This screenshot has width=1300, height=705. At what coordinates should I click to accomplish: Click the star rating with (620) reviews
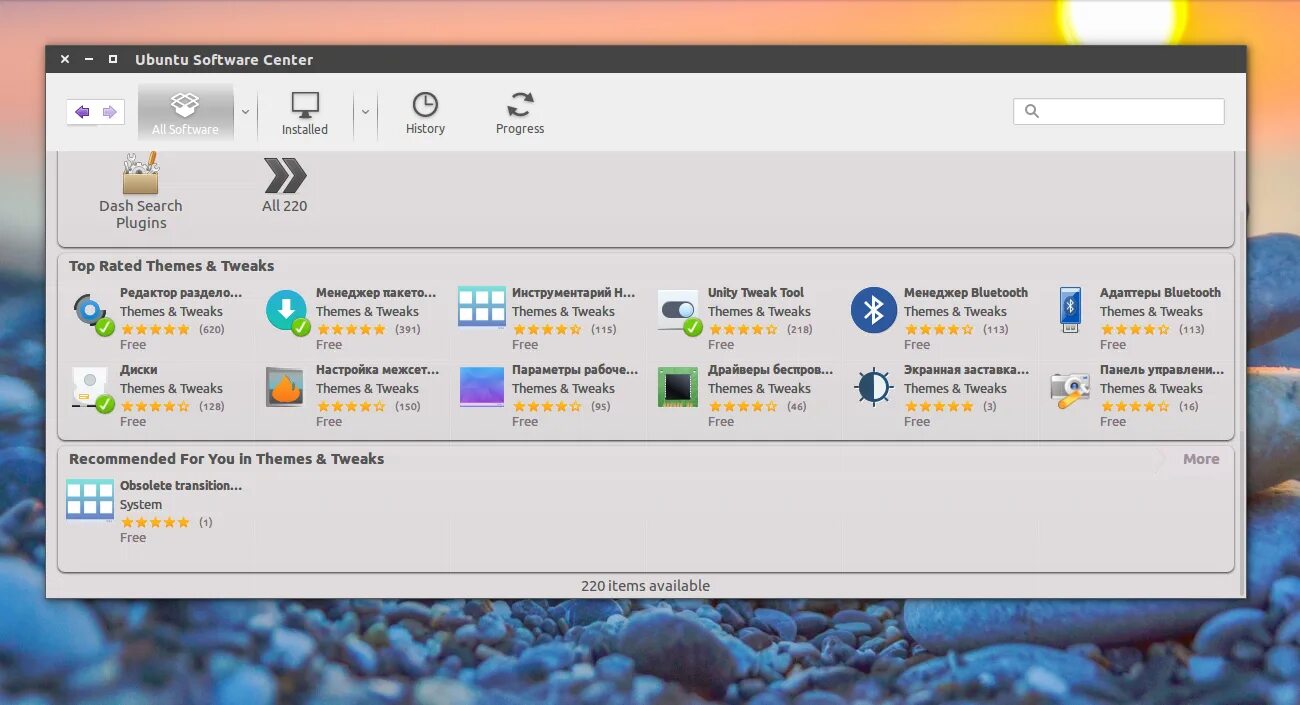[x=155, y=329]
